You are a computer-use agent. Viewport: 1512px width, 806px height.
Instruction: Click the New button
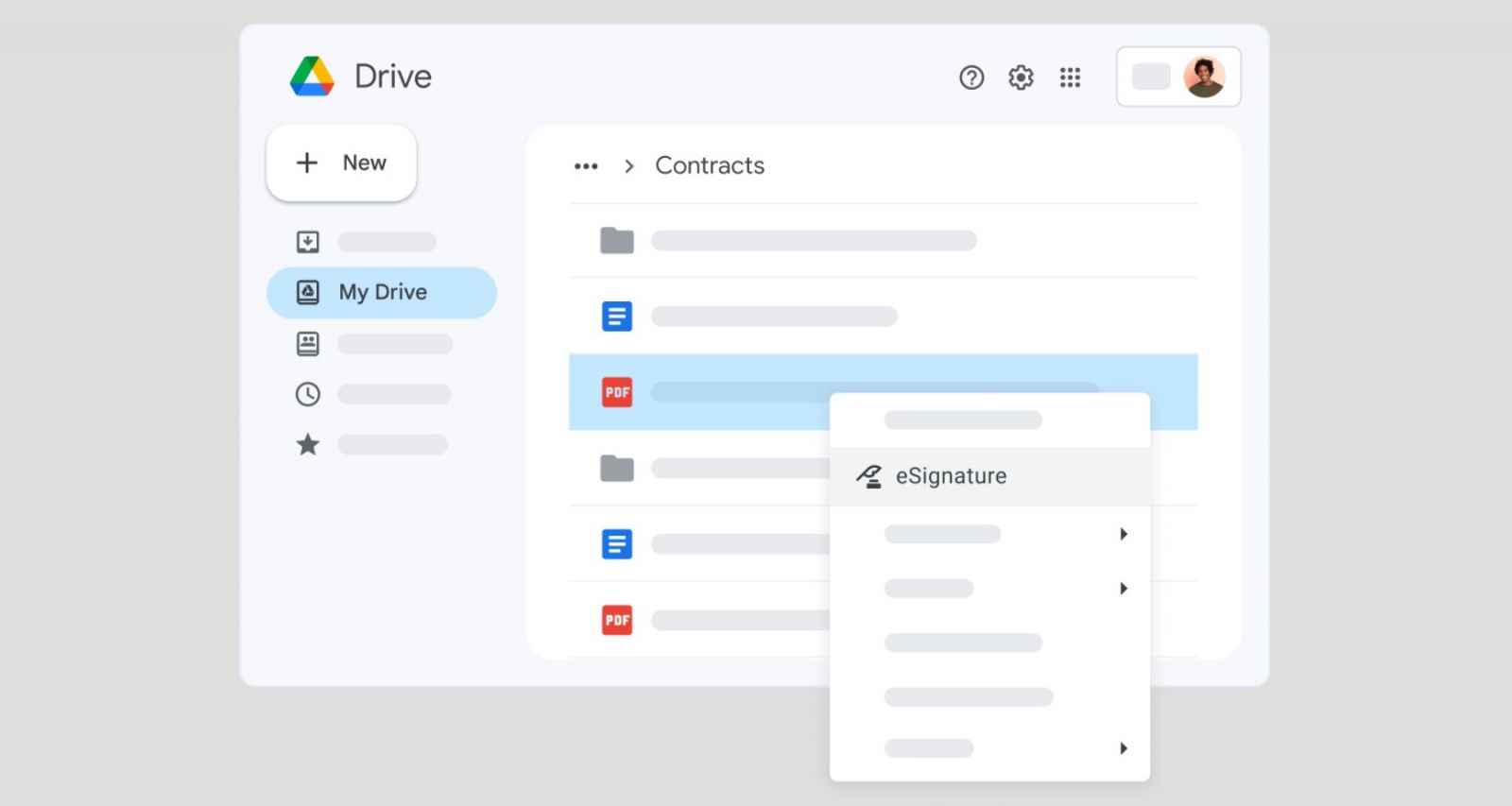pyautogui.click(x=341, y=163)
